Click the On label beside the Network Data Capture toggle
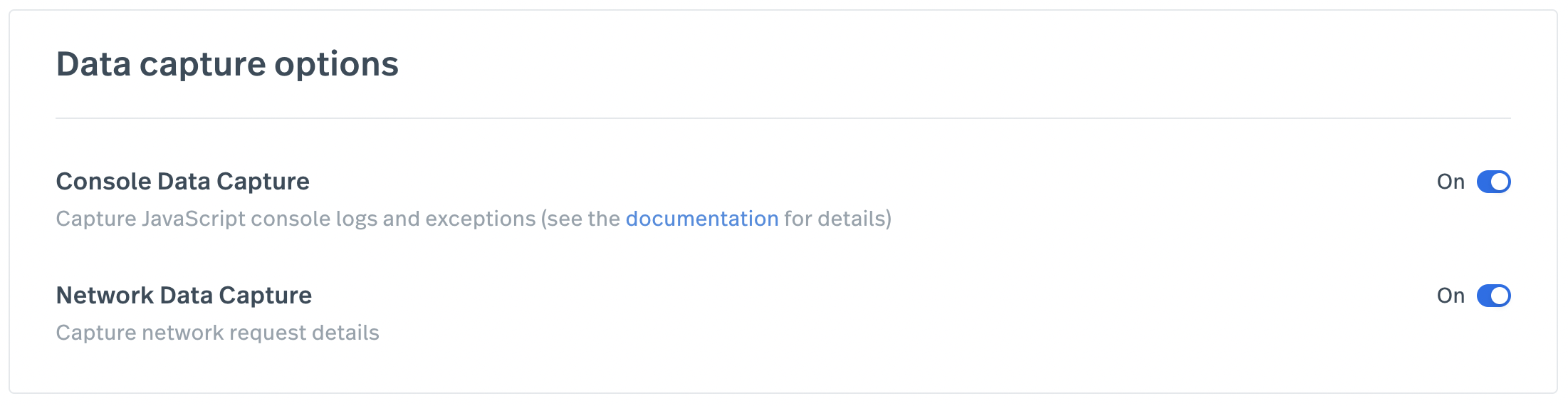This screenshot has height=406, width=1568. point(1451,296)
